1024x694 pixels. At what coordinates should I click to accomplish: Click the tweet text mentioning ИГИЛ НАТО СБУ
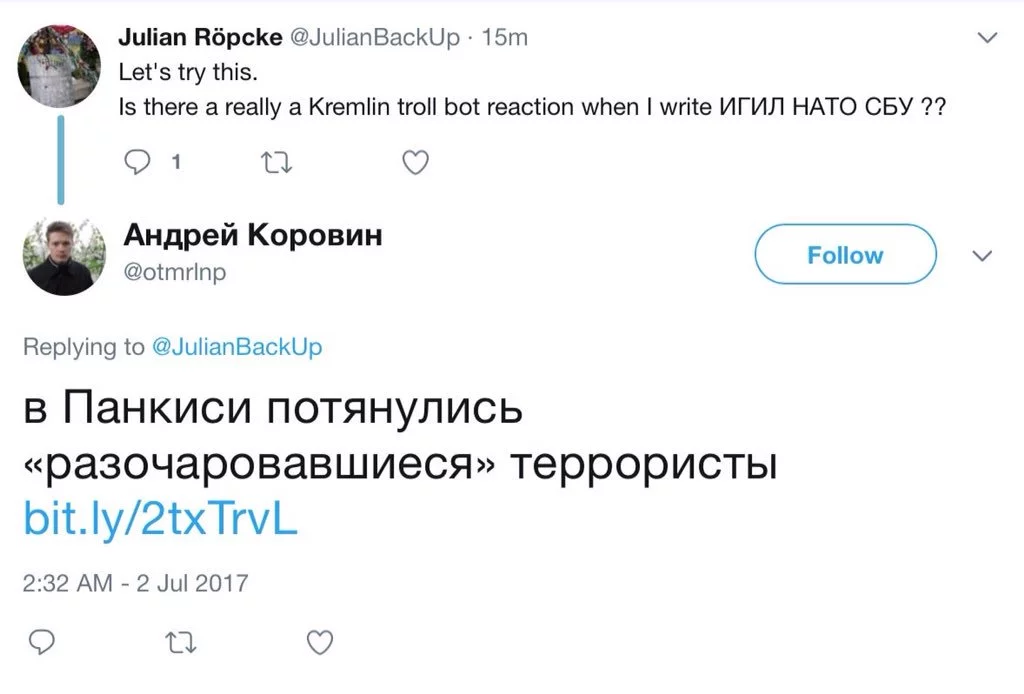point(531,106)
